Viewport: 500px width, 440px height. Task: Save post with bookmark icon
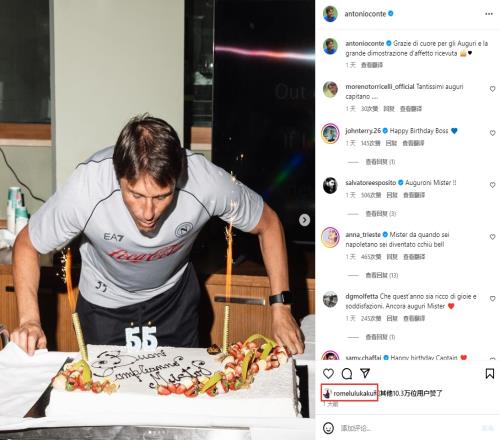tap(489, 374)
